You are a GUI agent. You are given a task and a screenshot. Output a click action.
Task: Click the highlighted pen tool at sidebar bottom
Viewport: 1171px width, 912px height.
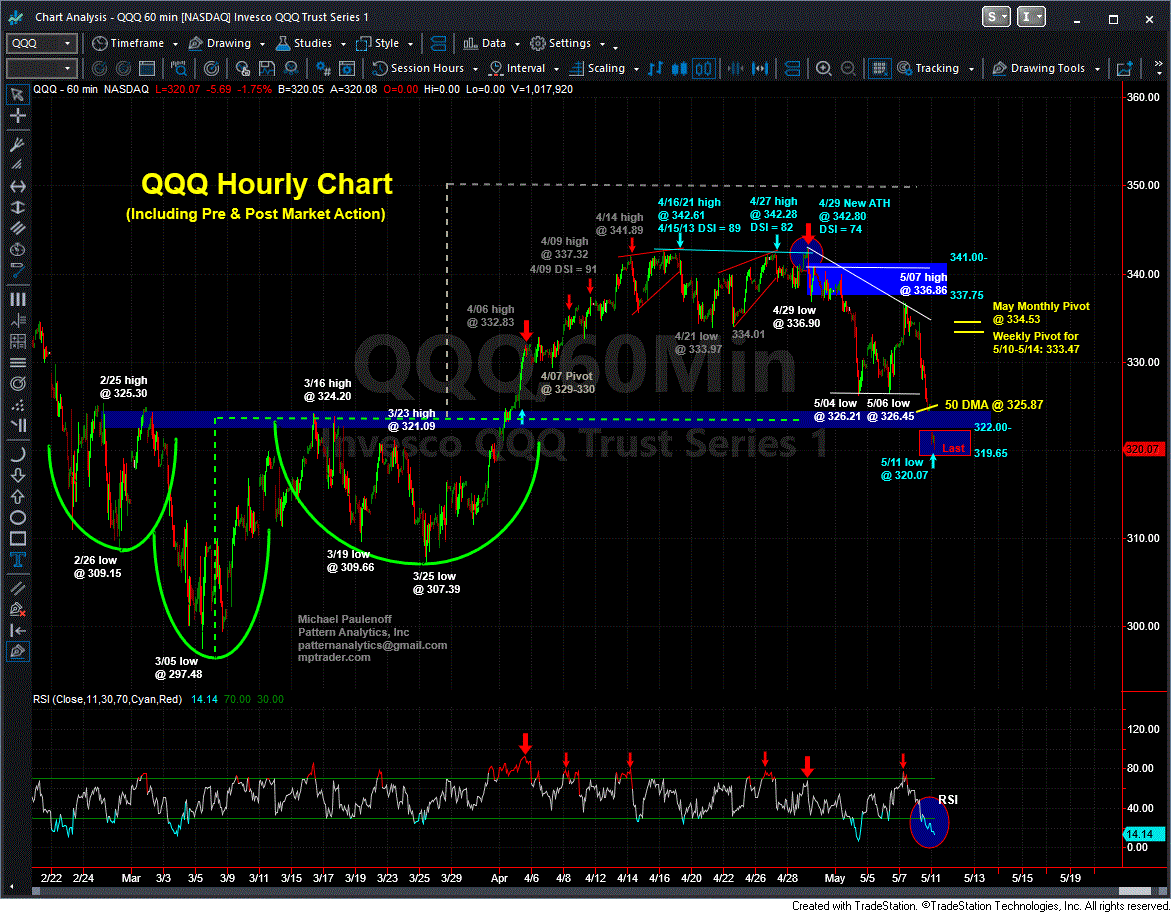click(18, 651)
